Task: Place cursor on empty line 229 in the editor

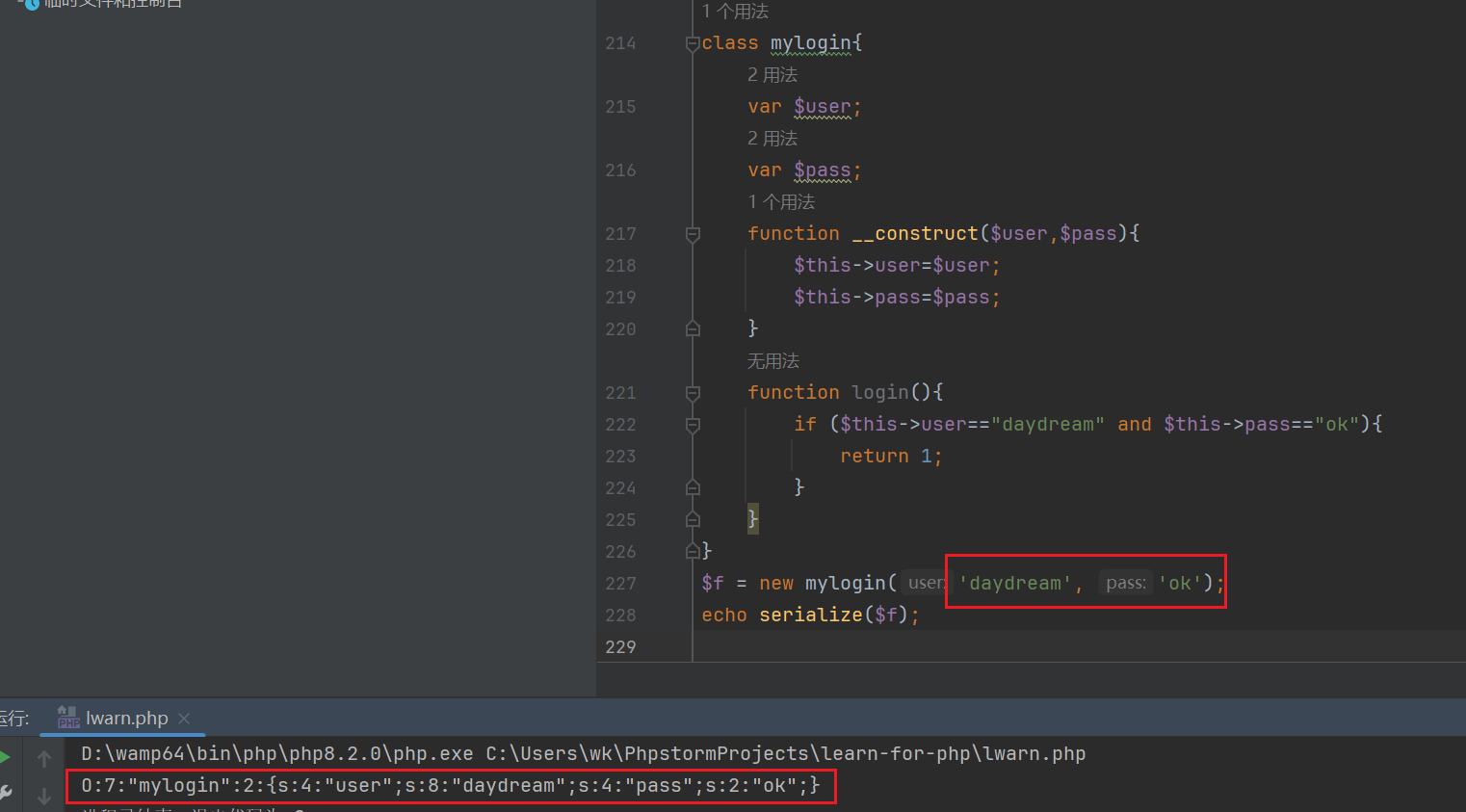Action: coord(1079,647)
